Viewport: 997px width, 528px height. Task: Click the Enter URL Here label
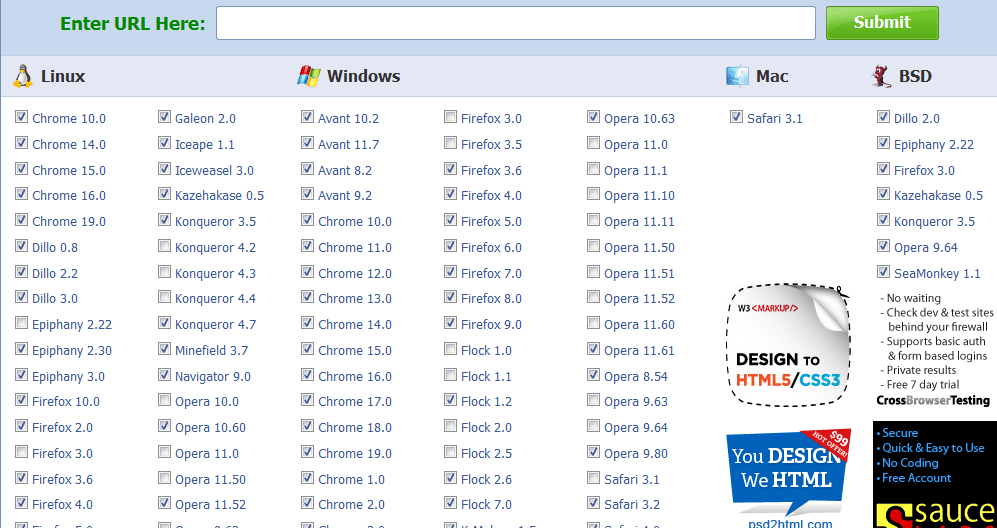(x=133, y=24)
